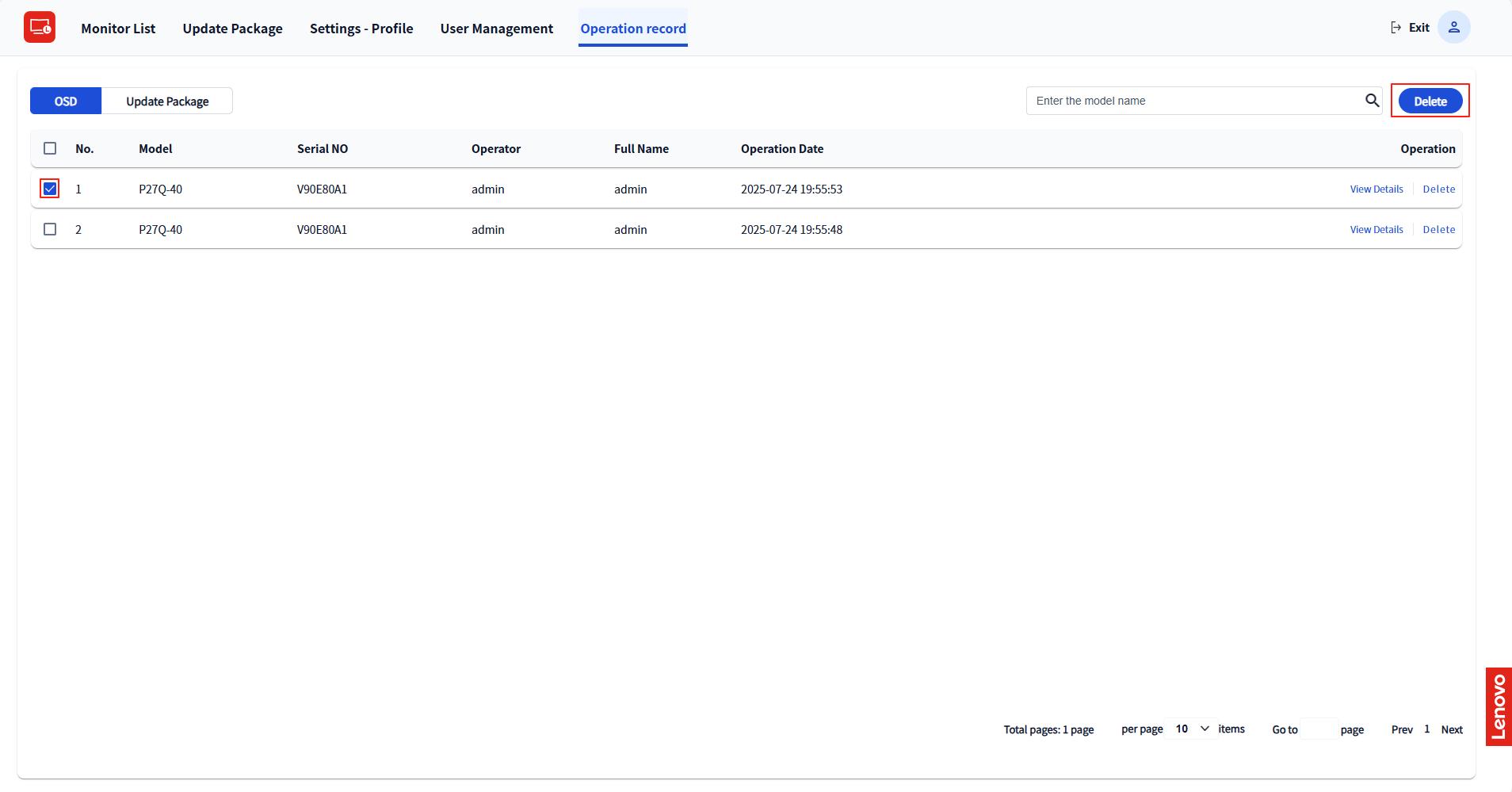The width and height of the screenshot is (1512, 792).
Task: Open the Monitor List tab
Action: tap(118, 29)
